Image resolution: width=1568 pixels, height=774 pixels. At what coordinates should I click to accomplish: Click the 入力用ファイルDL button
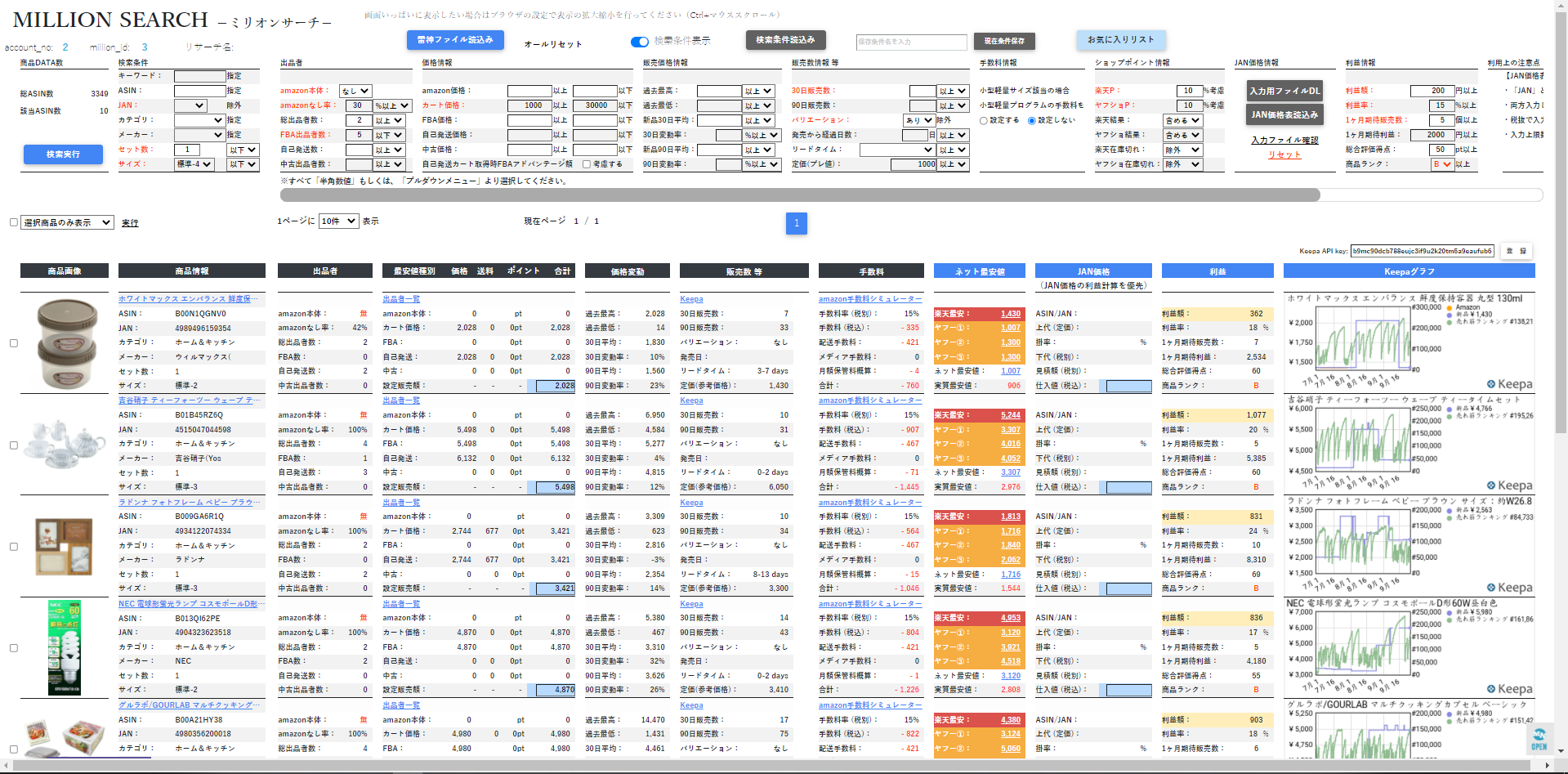tap(1284, 91)
